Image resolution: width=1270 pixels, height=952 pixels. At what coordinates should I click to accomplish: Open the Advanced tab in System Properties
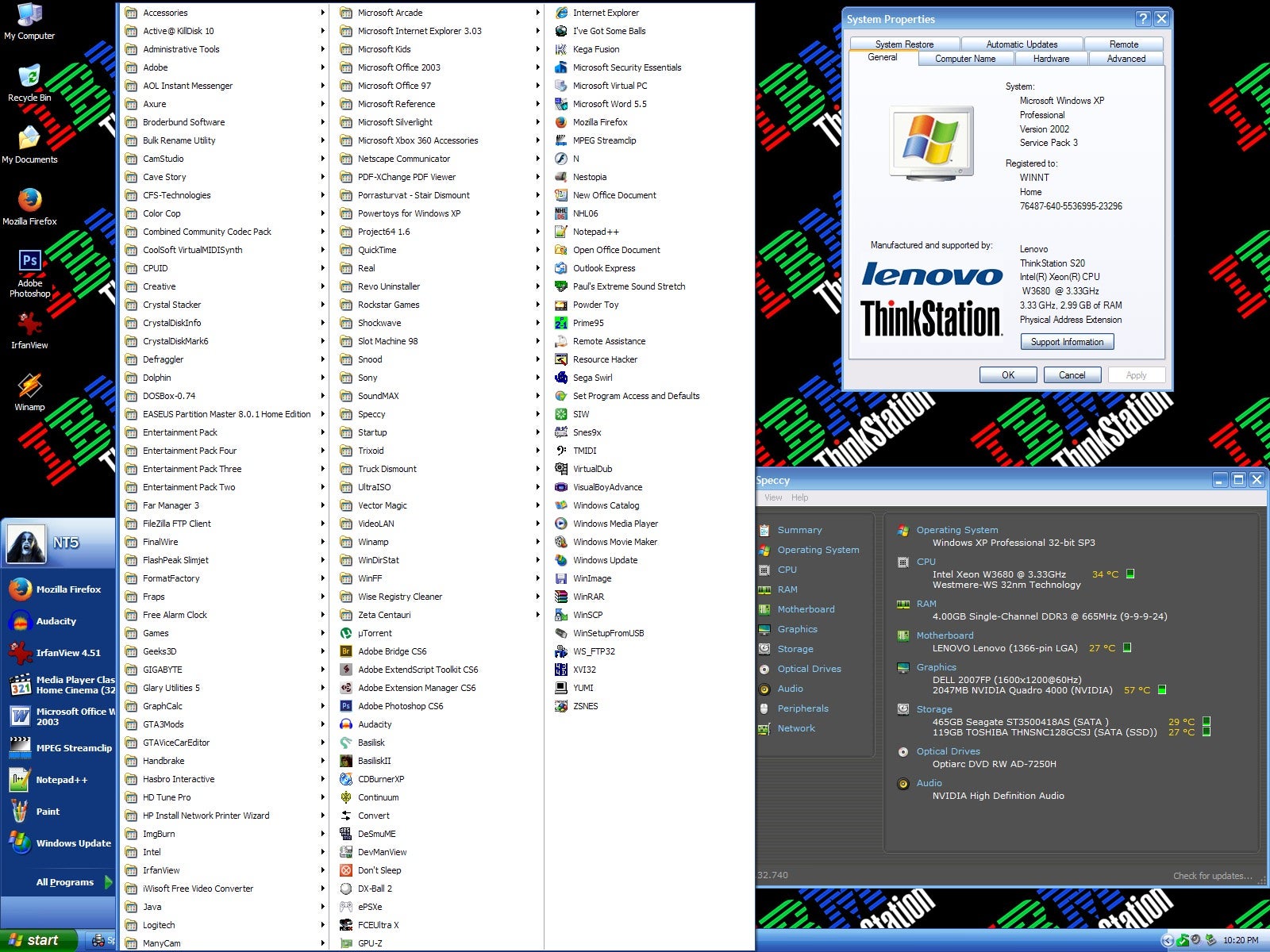point(1126,59)
